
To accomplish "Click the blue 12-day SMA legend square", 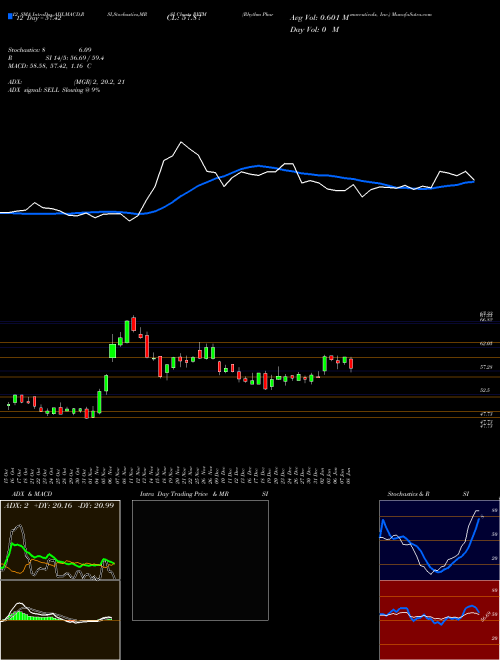I will (x=10, y=16).
